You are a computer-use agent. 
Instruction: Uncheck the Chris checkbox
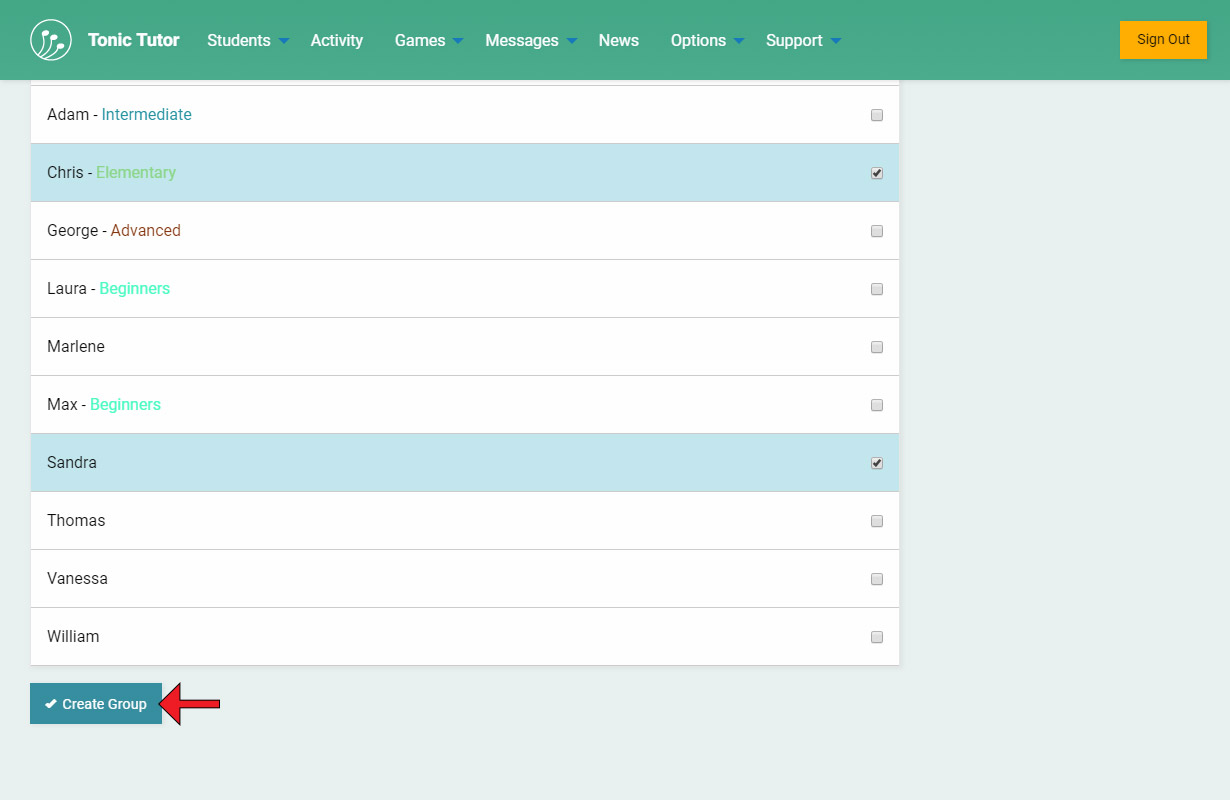(x=877, y=173)
